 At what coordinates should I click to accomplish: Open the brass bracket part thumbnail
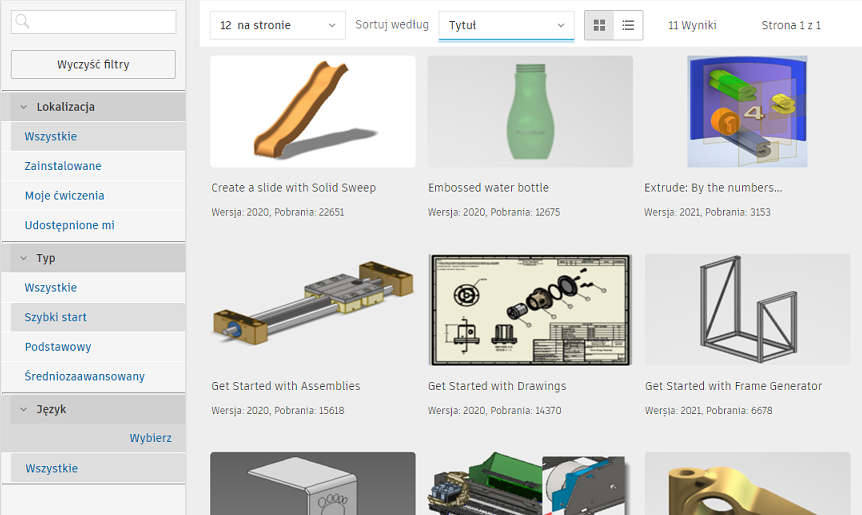pos(748,484)
